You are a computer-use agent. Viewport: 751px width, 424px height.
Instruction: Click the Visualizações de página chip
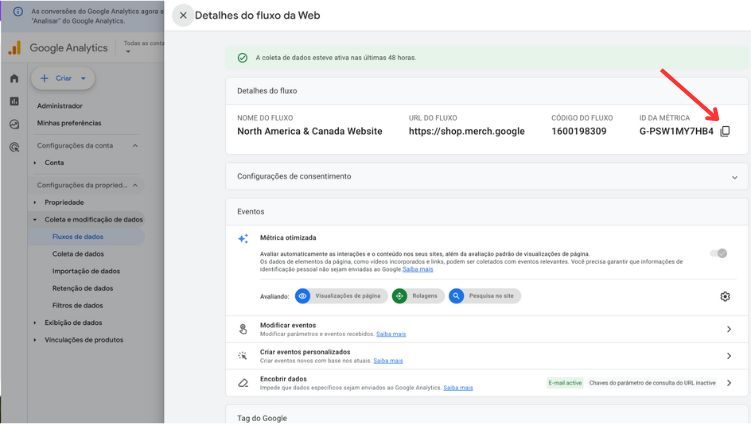pos(341,296)
